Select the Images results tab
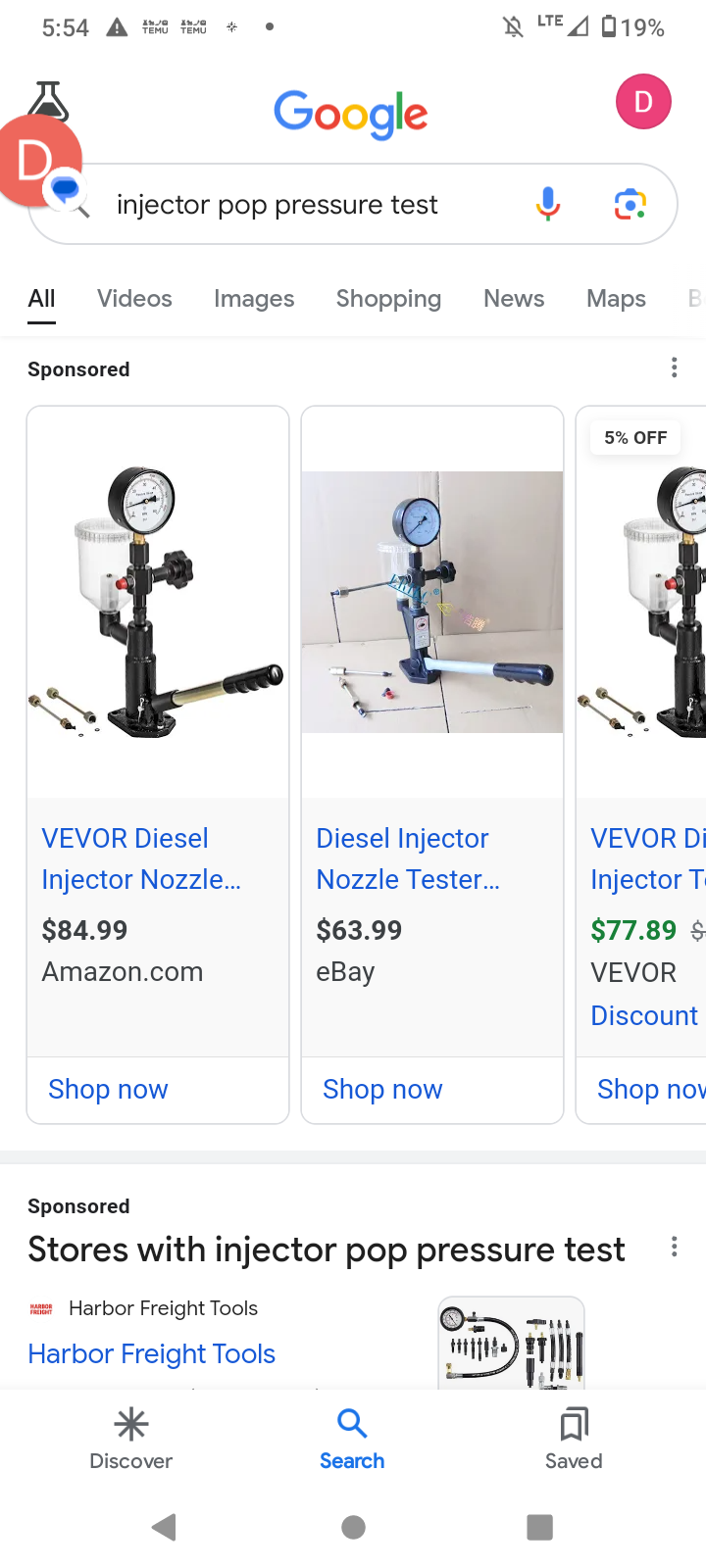Screen dimensions: 706x1568 tap(254, 298)
